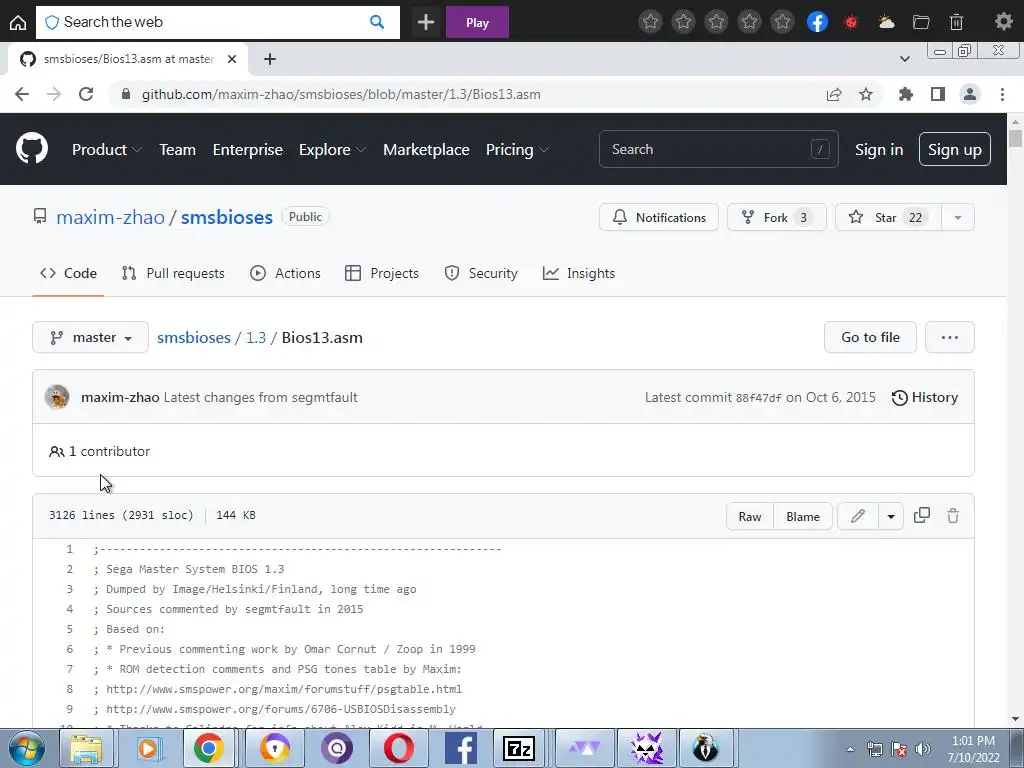Open the maxim-zhao owner link
The width and height of the screenshot is (1024, 768).
110,217
